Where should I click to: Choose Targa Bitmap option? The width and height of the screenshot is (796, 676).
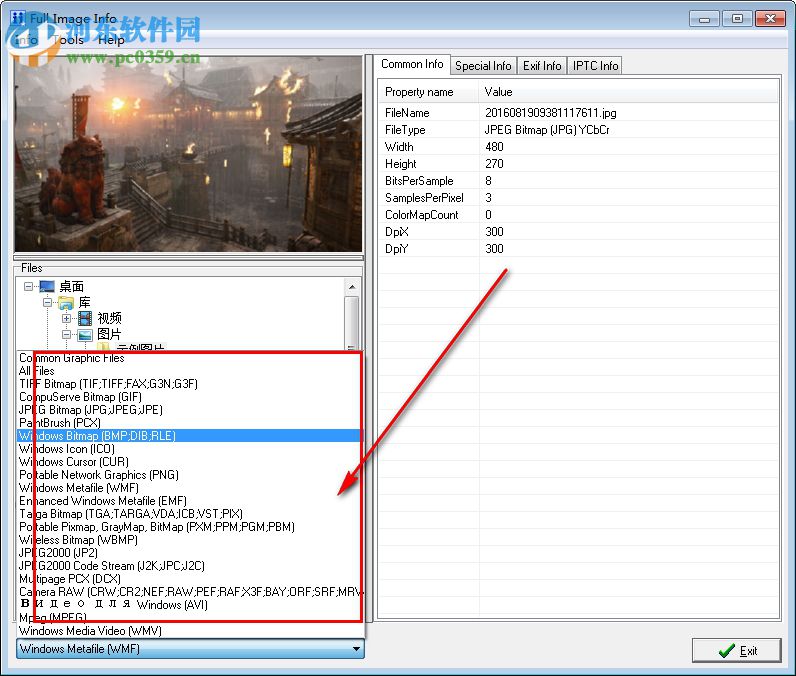pos(190,514)
